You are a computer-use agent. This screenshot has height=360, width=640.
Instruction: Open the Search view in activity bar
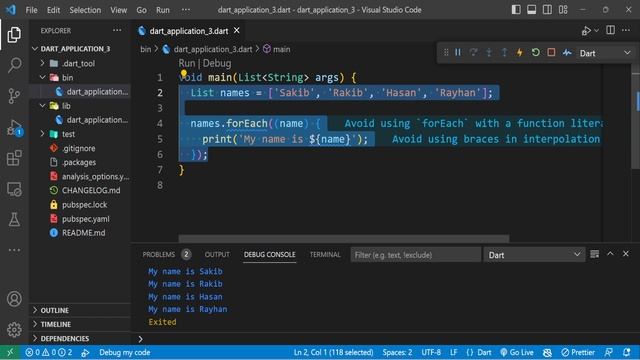click(x=14, y=65)
